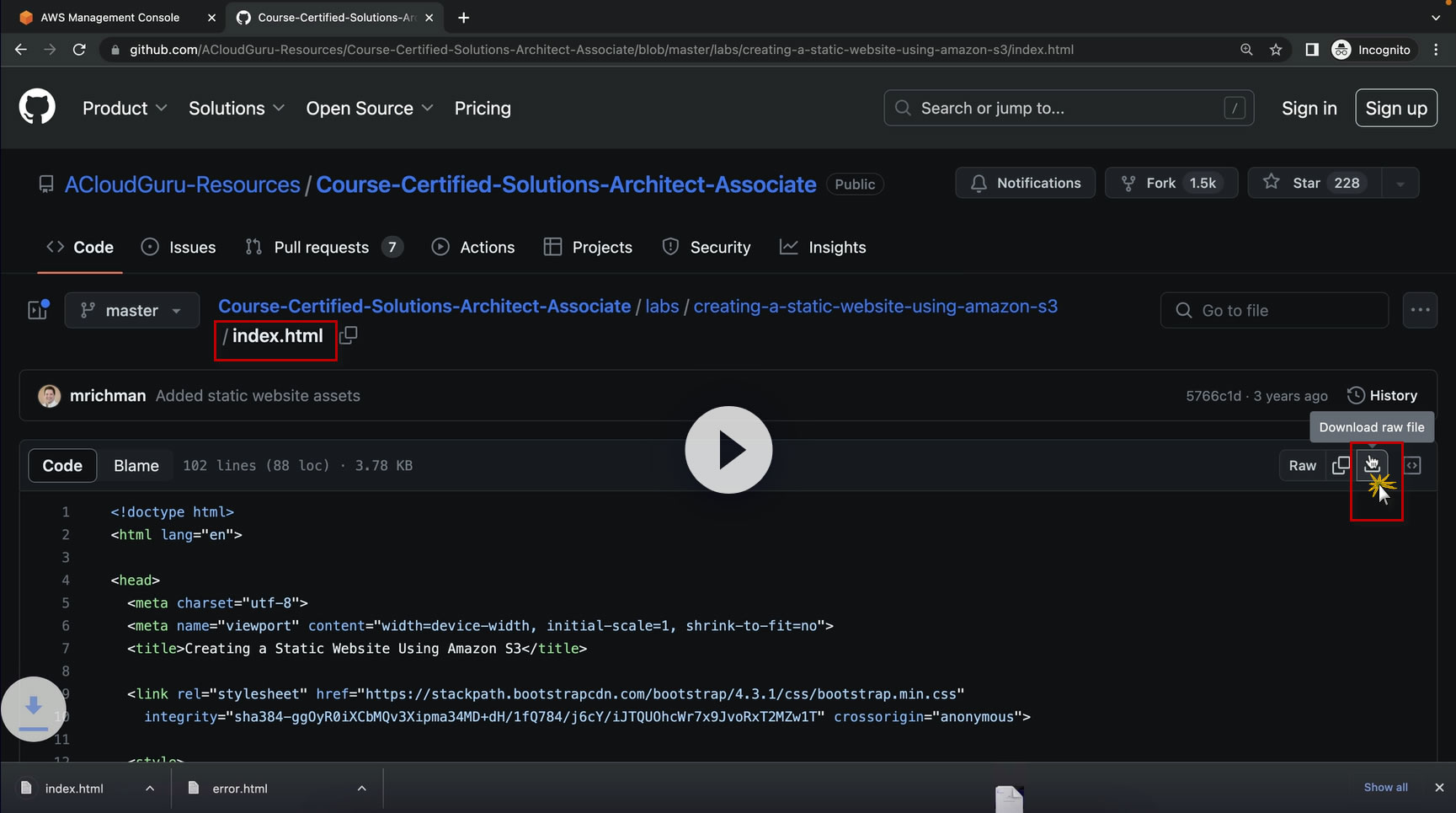The height and width of the screenshot is (813, 1456).
Task: Expand the index.html download item menu
Action: (150, 789)
